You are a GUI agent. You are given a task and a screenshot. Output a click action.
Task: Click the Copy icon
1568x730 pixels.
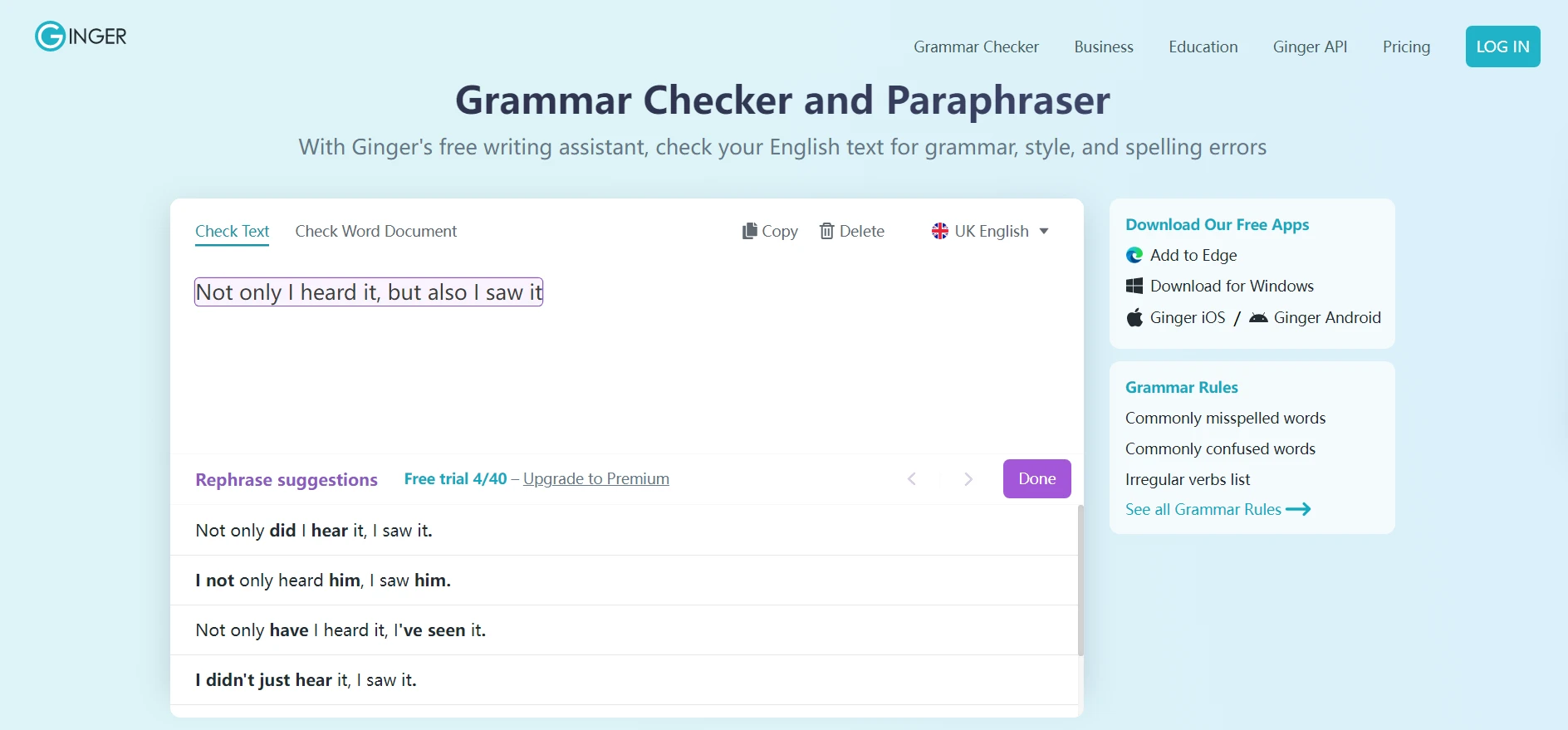click(x=750, y=231)
